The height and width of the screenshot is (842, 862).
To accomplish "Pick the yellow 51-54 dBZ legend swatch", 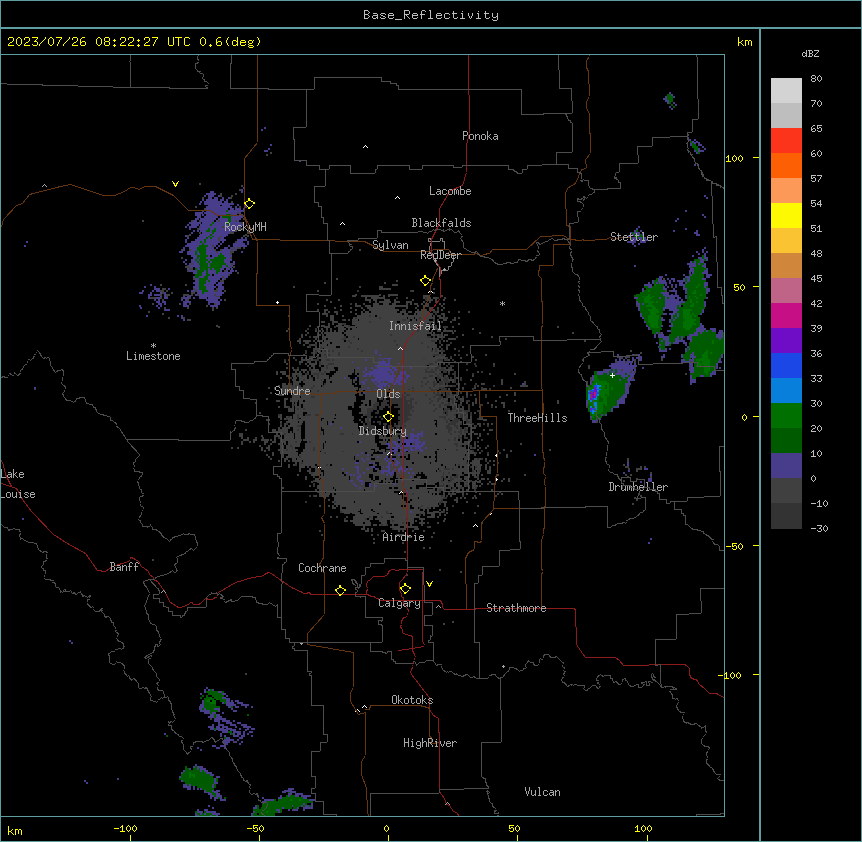I will click(x=786, y=215).
